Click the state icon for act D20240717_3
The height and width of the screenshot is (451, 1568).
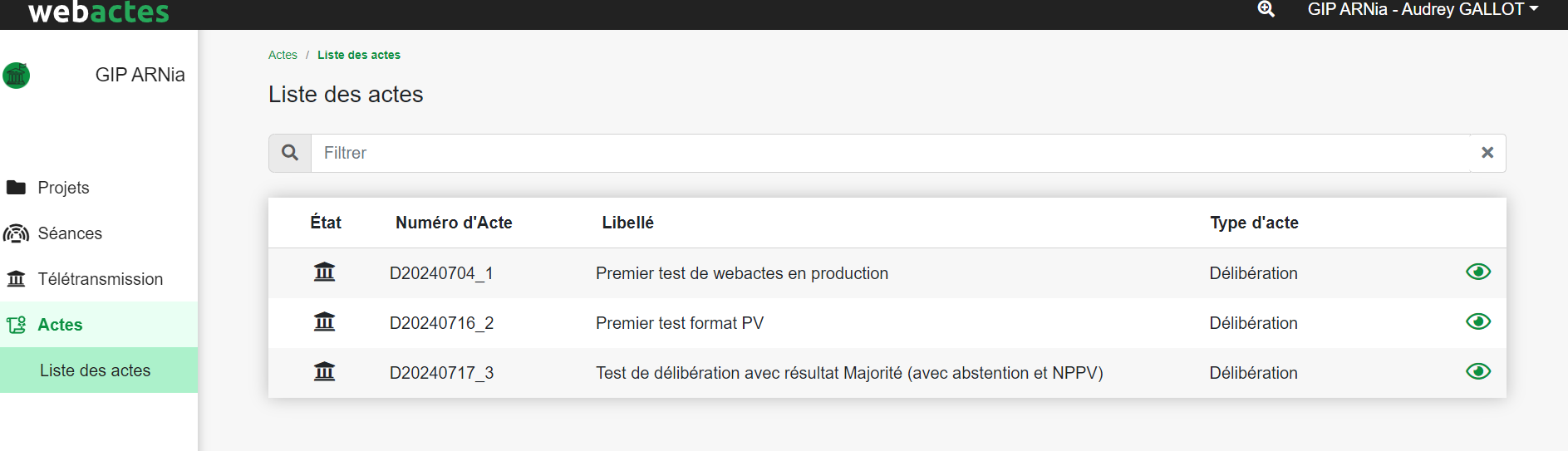[324, 372]
